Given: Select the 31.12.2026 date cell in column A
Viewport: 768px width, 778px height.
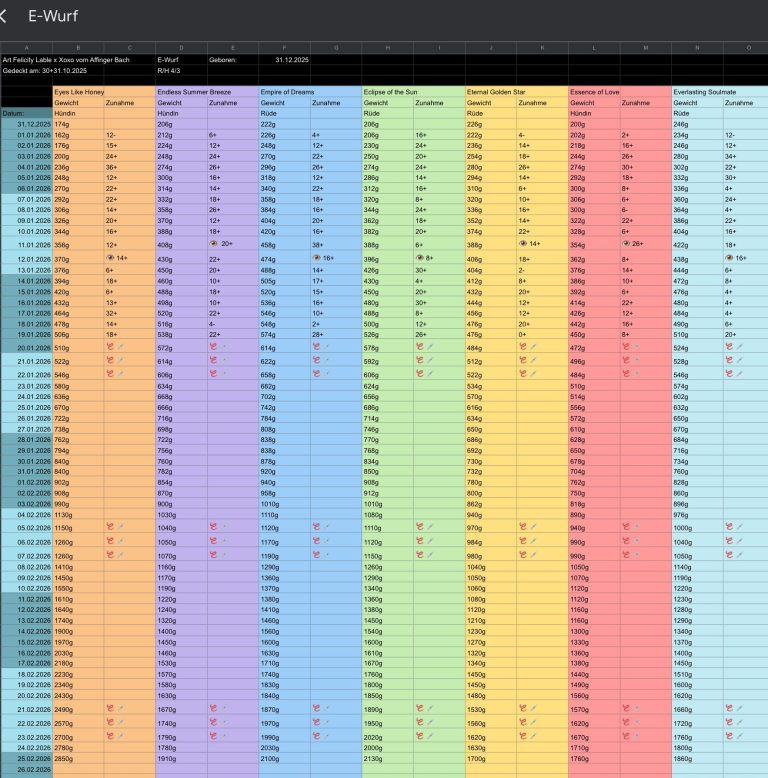Looking at the screenshot, I should coord(26,124).
